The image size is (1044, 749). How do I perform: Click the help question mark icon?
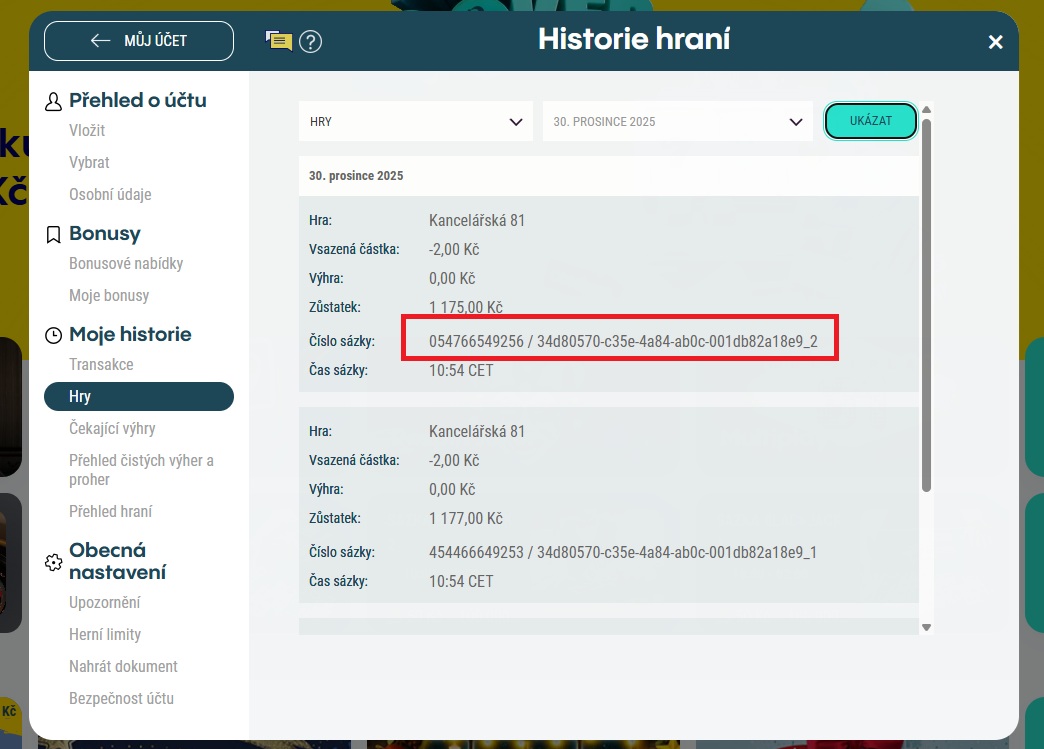pyautogui.click(x=311, y=41)
